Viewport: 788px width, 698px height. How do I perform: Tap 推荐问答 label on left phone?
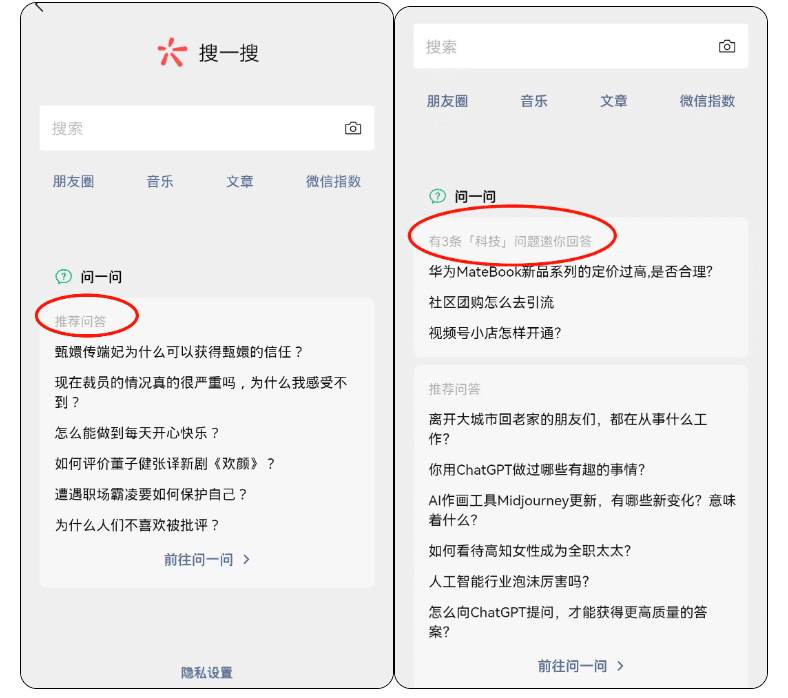coord(80,322)
